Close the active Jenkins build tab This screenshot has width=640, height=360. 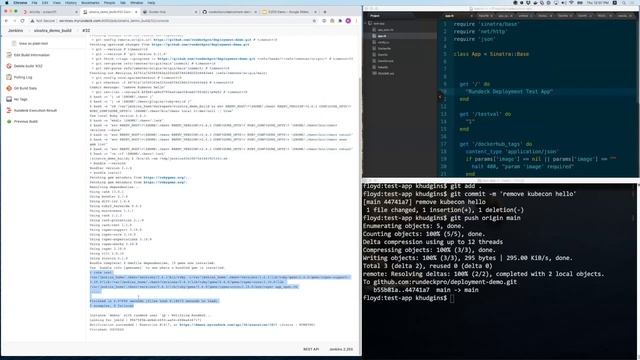(136, 12)
